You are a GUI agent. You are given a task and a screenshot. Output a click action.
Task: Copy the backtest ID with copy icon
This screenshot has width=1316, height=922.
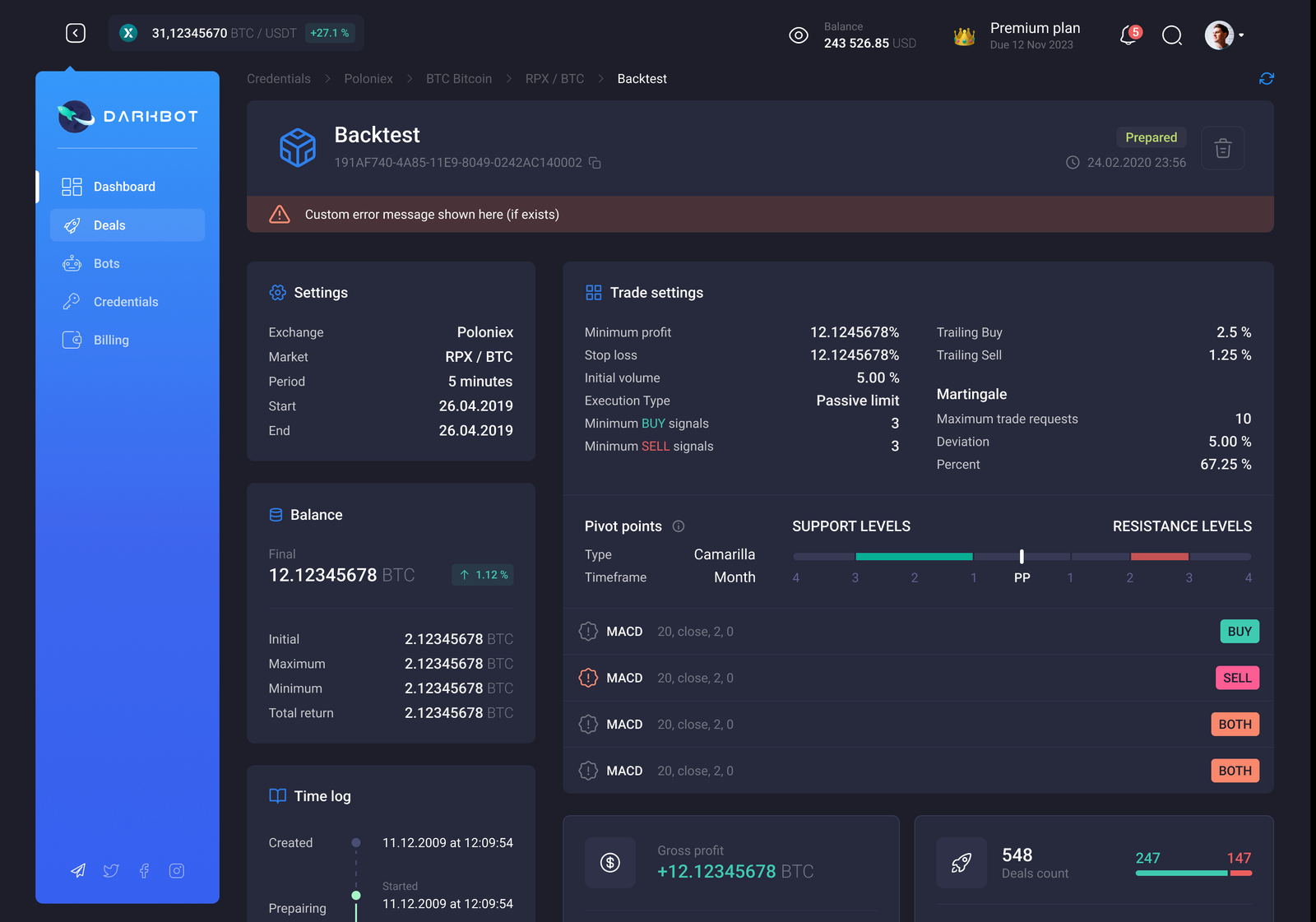(x=595, y=163)
